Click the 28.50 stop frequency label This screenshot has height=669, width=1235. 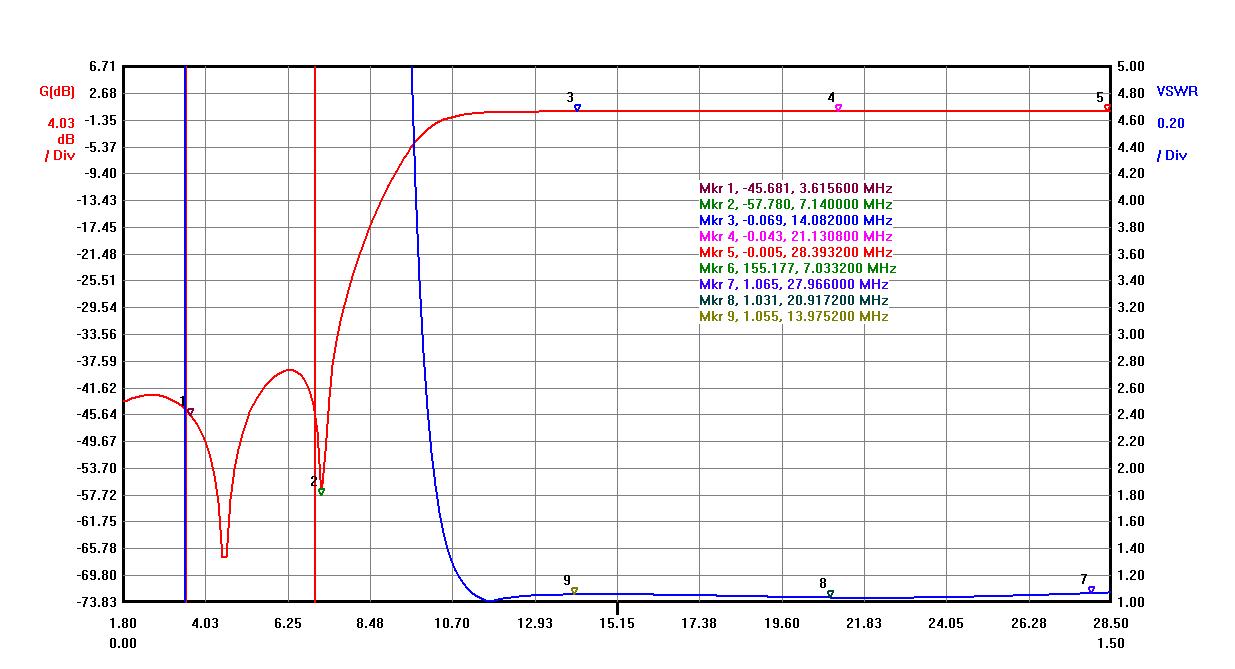pyautogui.click(x=1110, y=623)
